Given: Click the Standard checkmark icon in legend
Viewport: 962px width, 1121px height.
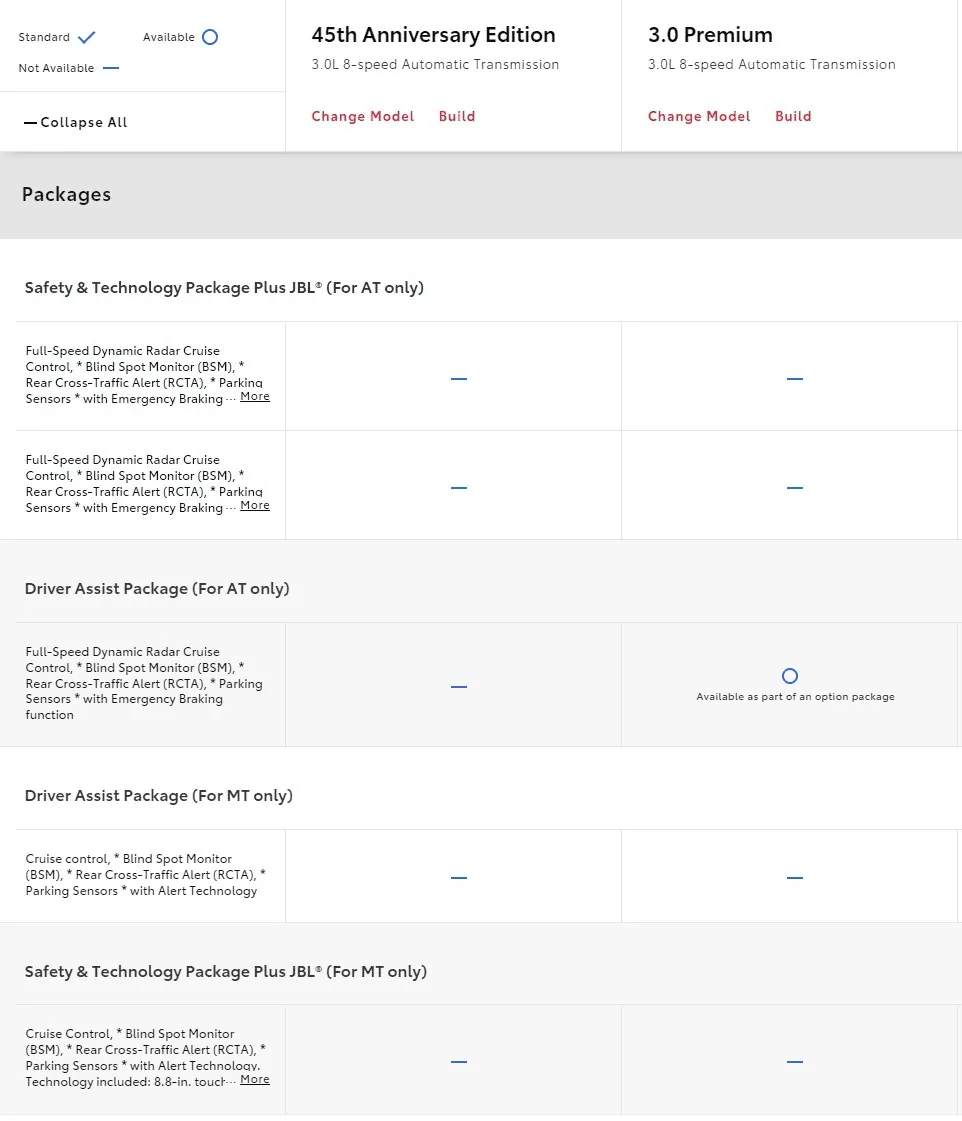Looking at the screenshot, I should click(x=86, y=37).
